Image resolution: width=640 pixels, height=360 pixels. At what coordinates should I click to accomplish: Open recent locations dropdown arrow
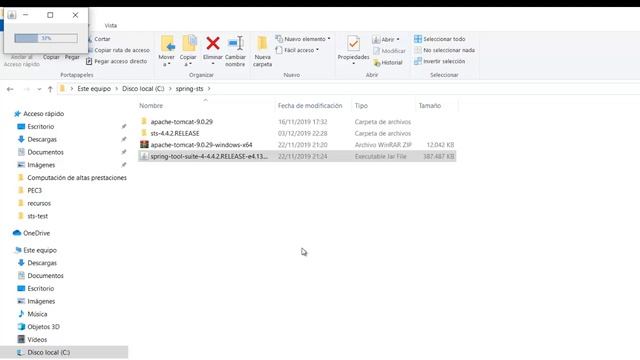[39, 89]
